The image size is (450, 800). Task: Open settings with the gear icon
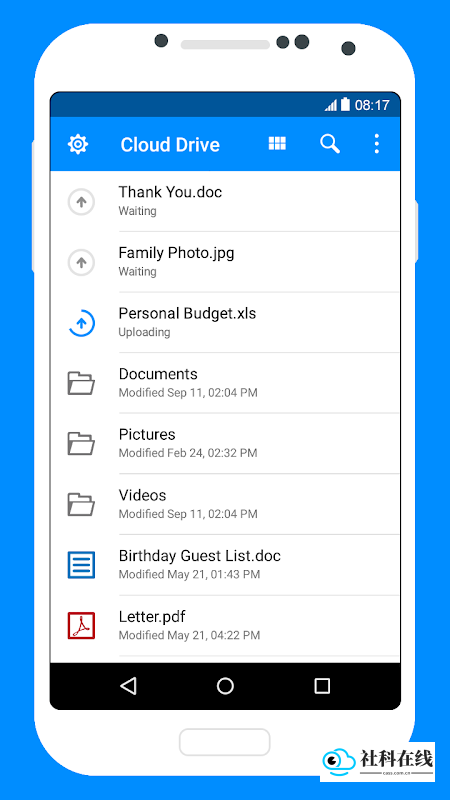coord(78,144)
